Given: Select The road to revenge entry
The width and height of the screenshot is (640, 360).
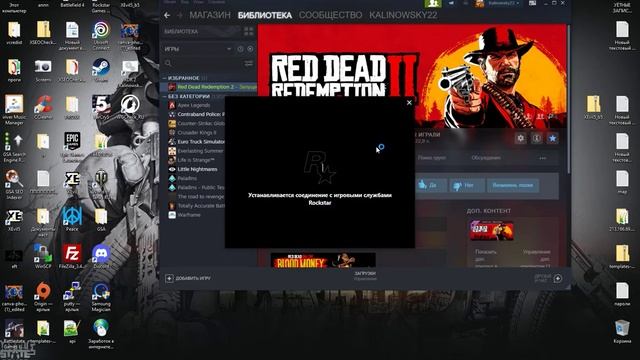Looking at the screenshot, I should tap(197, 197).
